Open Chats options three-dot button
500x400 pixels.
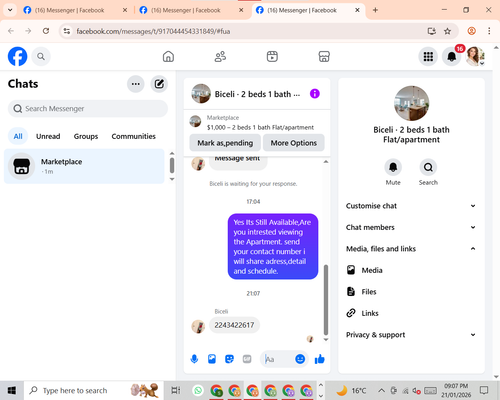(x=136, y=84)
